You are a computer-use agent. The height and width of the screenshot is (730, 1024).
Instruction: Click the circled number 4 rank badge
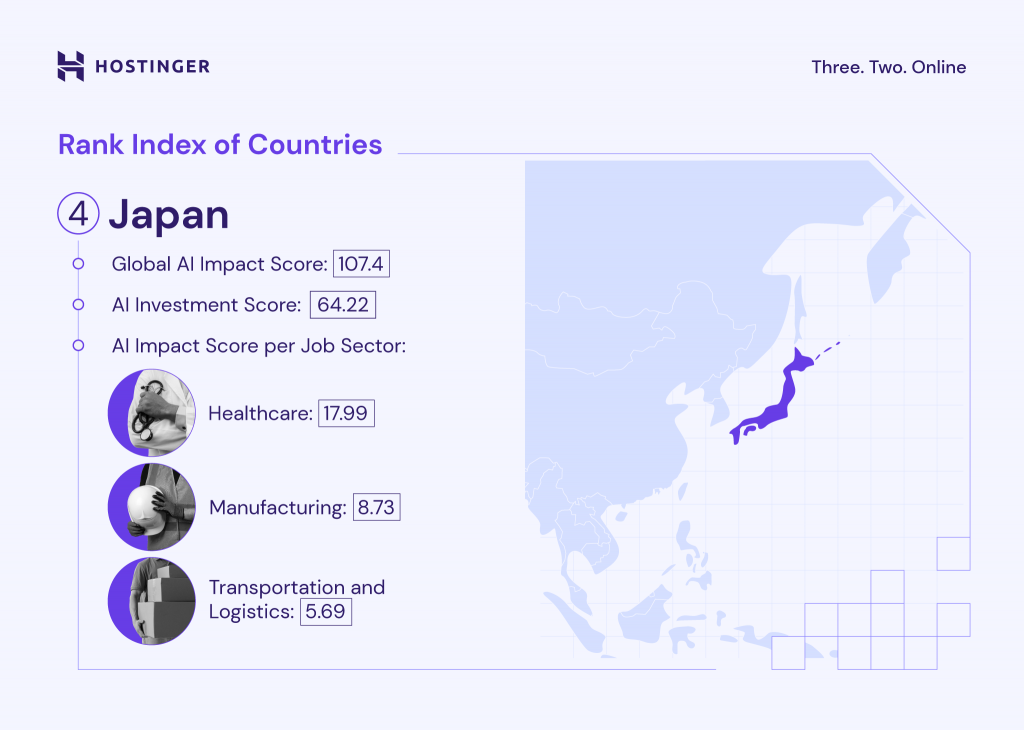[x=78, y=214]
